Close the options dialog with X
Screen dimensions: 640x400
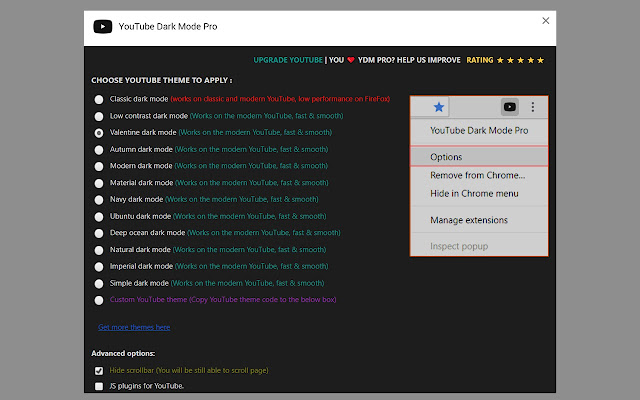tap(545, 21)
